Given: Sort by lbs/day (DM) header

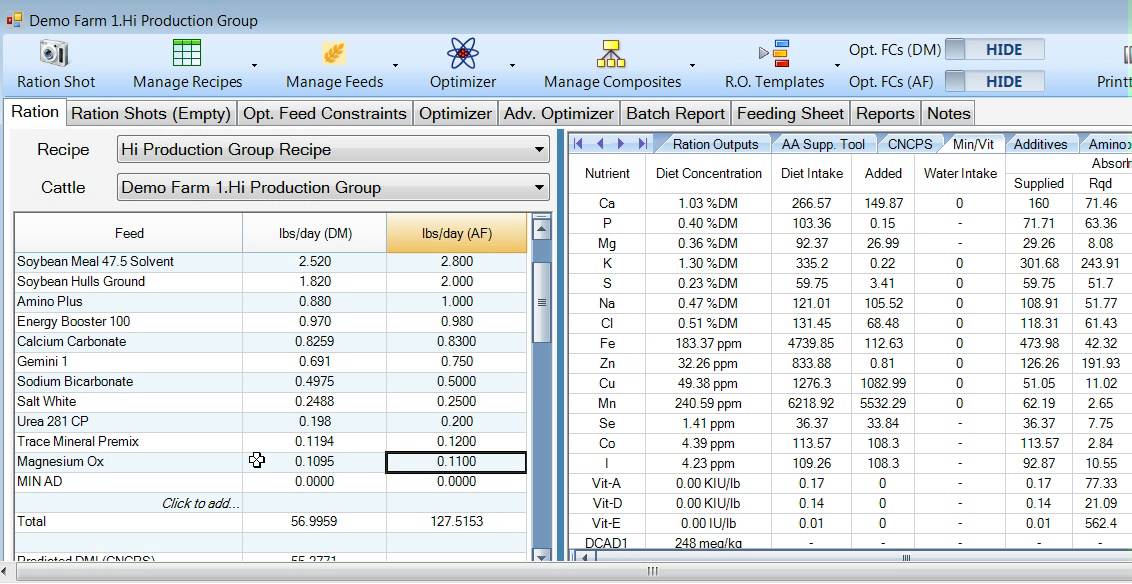Looking at the screenshot, I should click(x=314, y=233).
